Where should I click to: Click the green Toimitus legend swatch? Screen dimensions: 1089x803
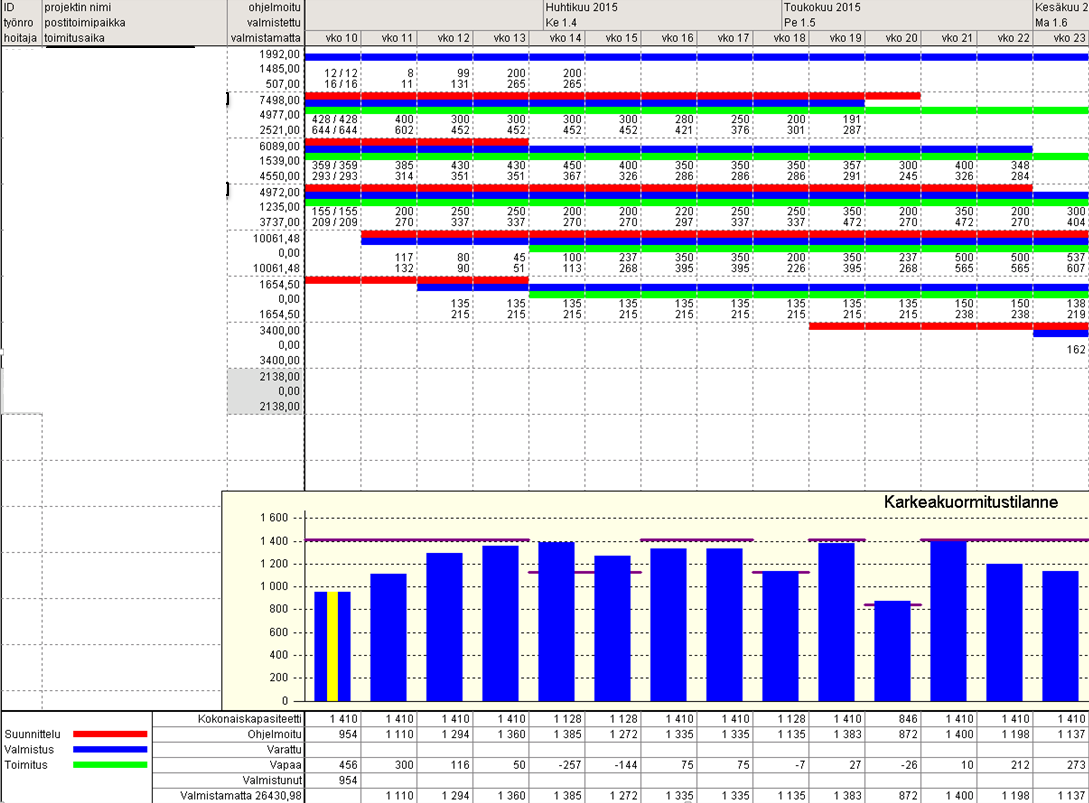coord(110,765)
